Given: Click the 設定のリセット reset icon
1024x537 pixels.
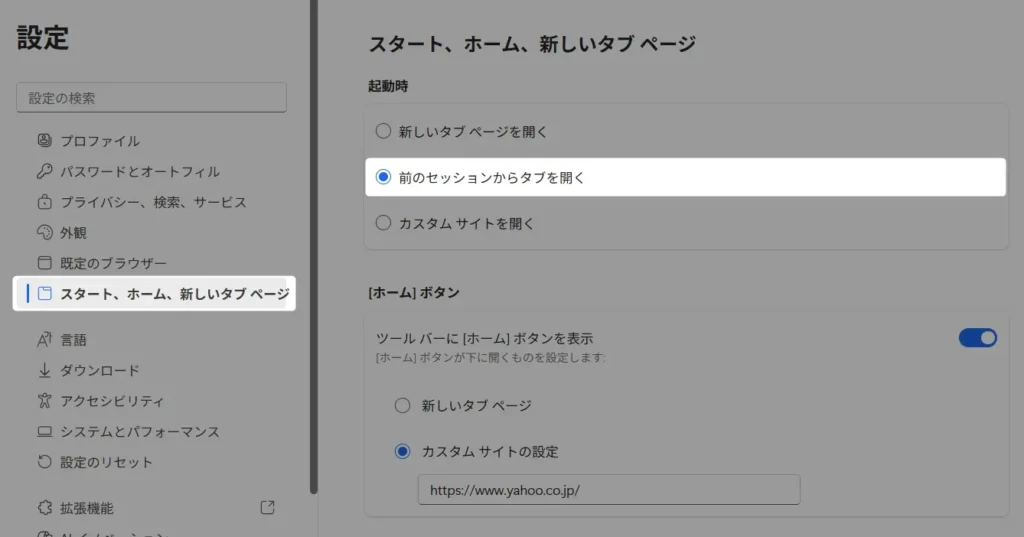Looking at the screenshot, I should (44, 462).
